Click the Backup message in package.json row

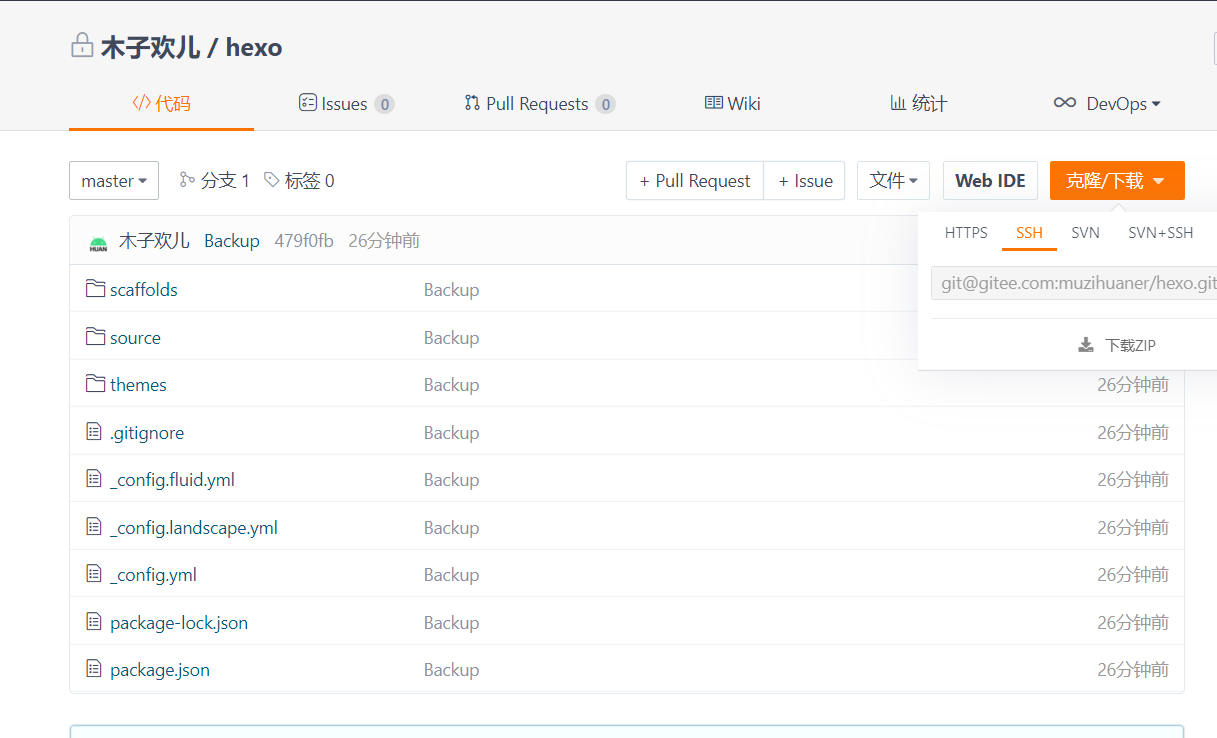(451, 670)
